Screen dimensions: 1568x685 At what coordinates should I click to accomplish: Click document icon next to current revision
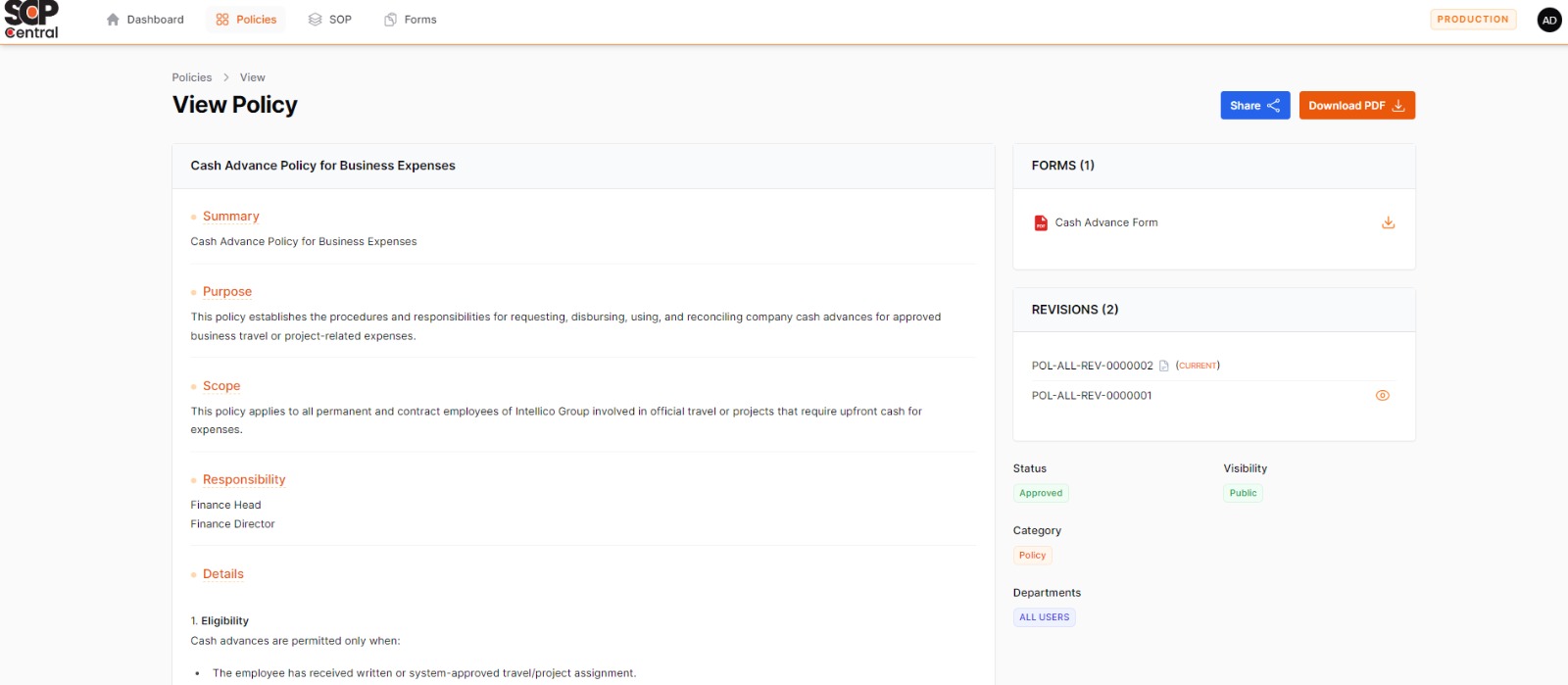pos(1164,366)
